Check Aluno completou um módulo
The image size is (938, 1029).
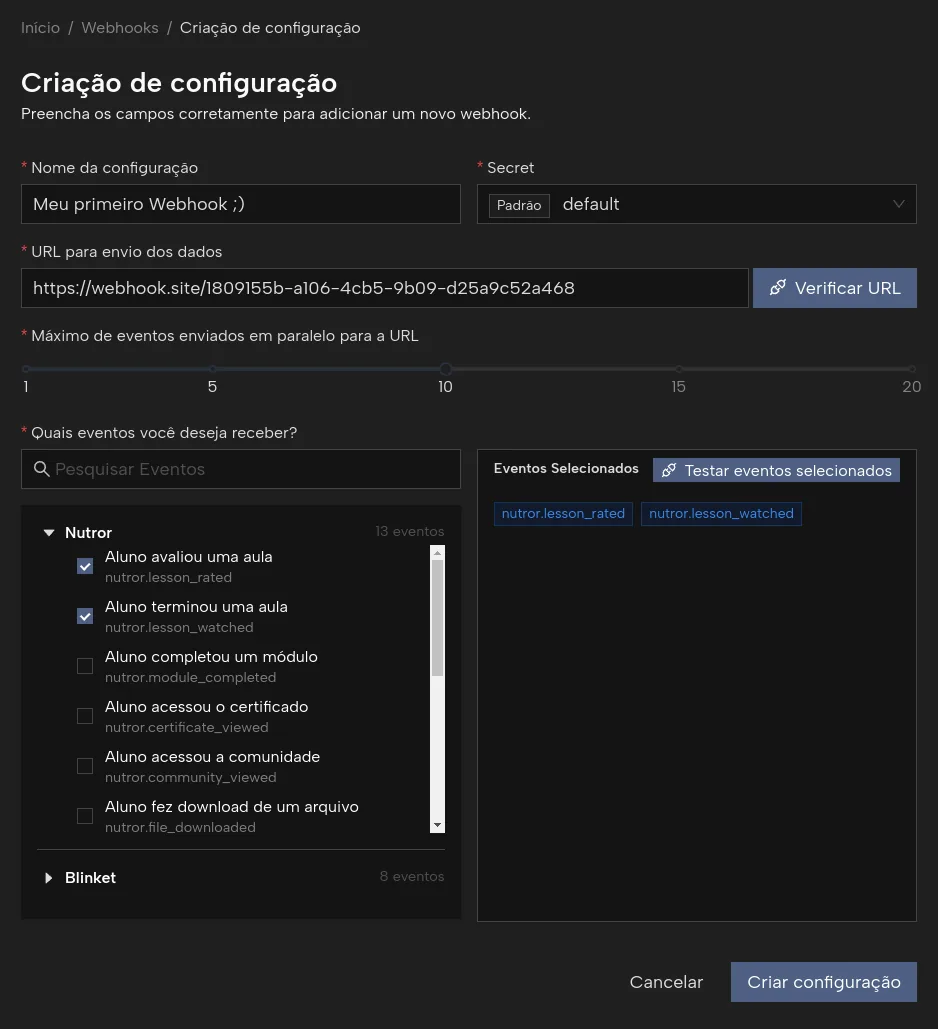(85, 665)
